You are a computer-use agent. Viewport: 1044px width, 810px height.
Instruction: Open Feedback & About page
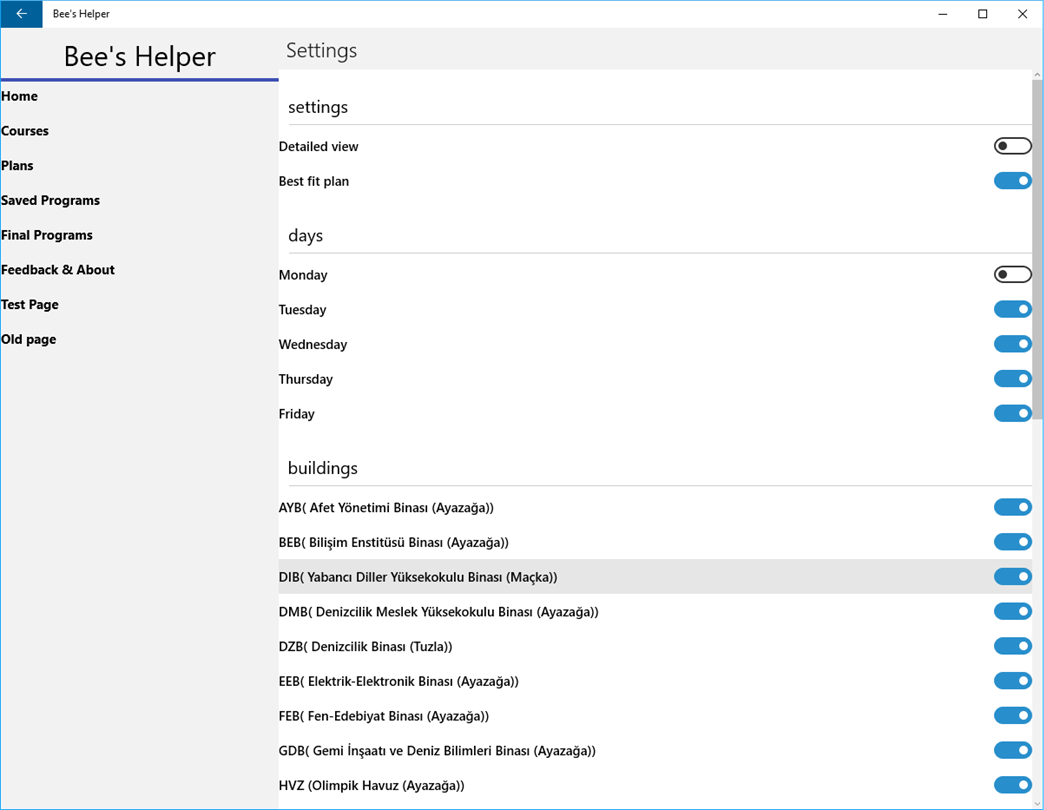pos(58,270)
